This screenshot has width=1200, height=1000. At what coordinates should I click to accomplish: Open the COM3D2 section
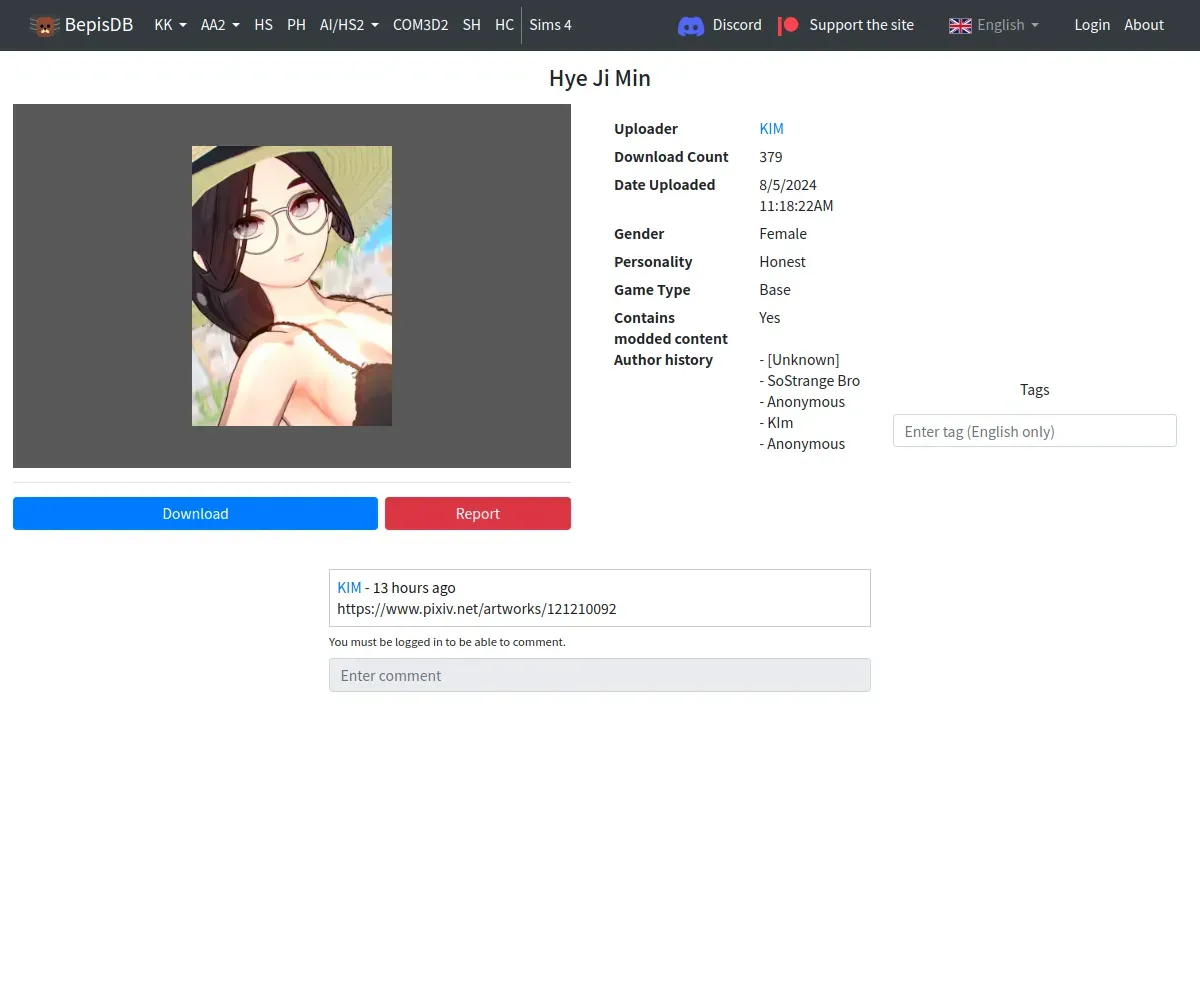[420, 25]
